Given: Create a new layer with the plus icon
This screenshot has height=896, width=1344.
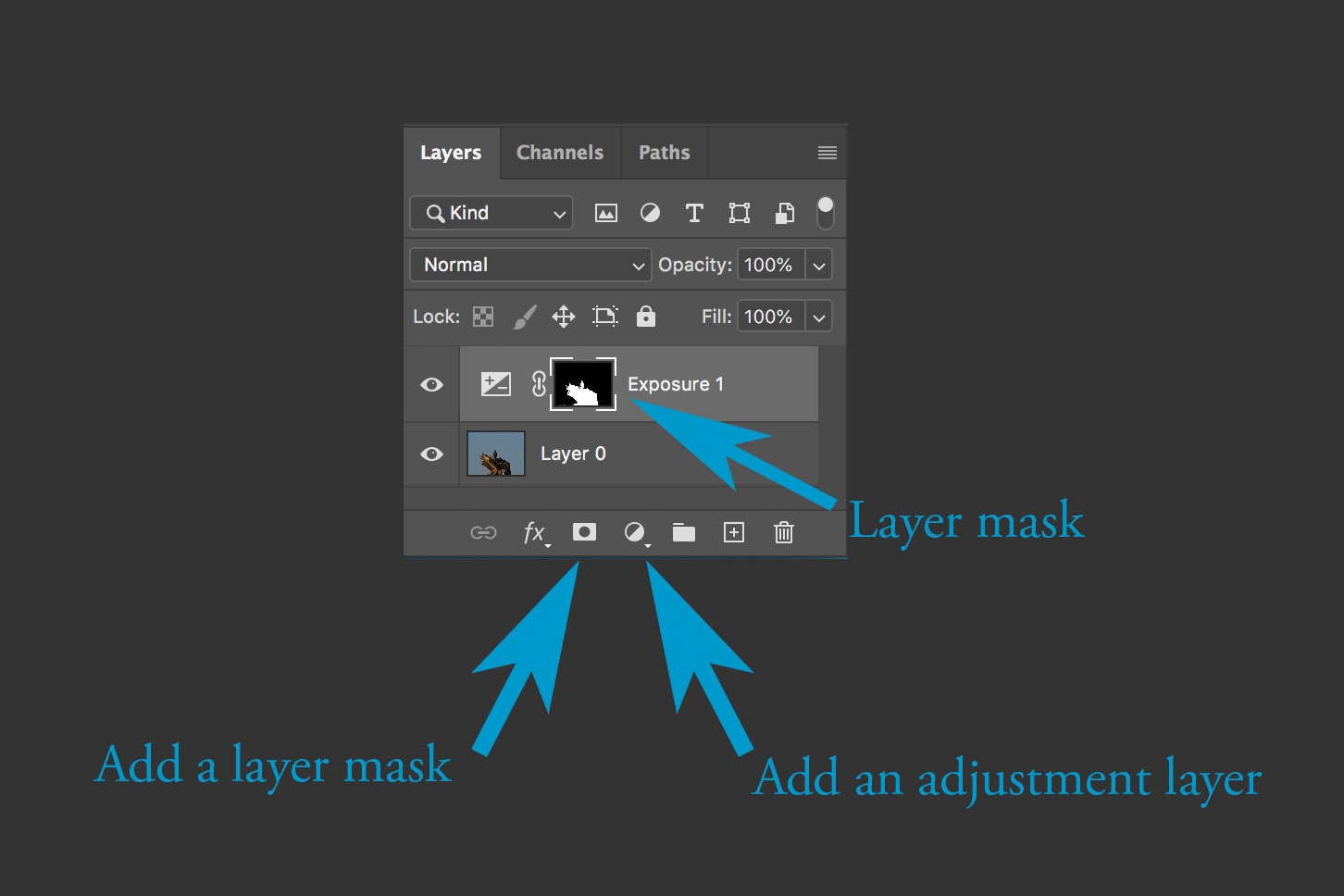Looking at the screenshot, I should (733, 532).
